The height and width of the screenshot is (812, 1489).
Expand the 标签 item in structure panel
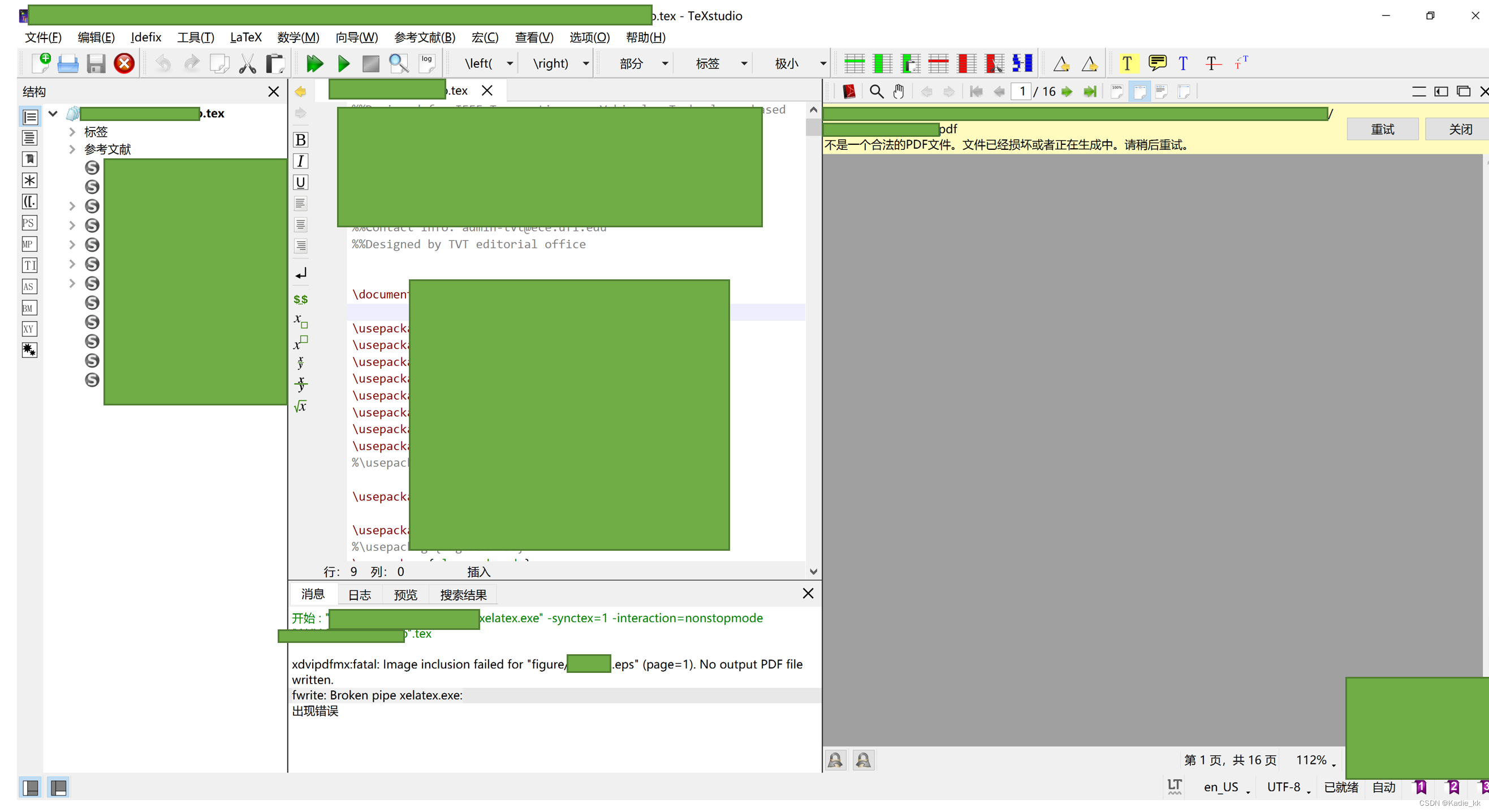72,132
